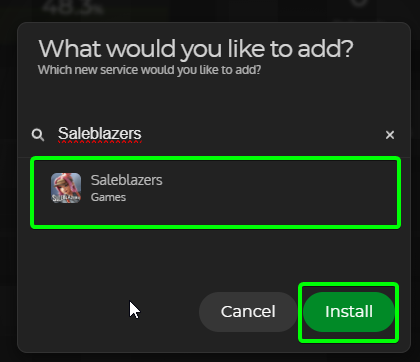Clear the search with the X icon

(390, 135)
